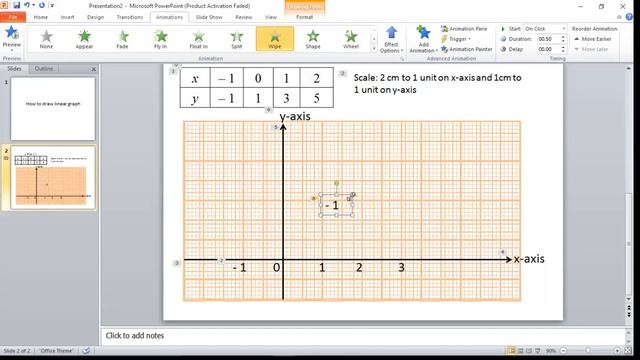Viewport: 640px width, 360px height.
Task: Fit slide to current window icon
Action: tap(628, 351)
